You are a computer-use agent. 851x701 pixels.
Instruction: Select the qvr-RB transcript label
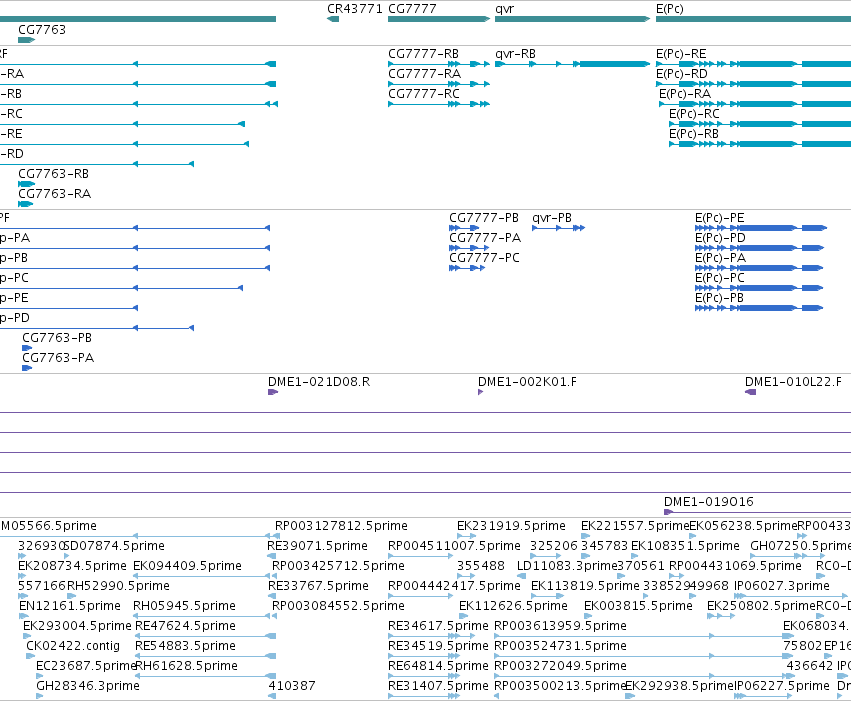click(x=516, y=54)
